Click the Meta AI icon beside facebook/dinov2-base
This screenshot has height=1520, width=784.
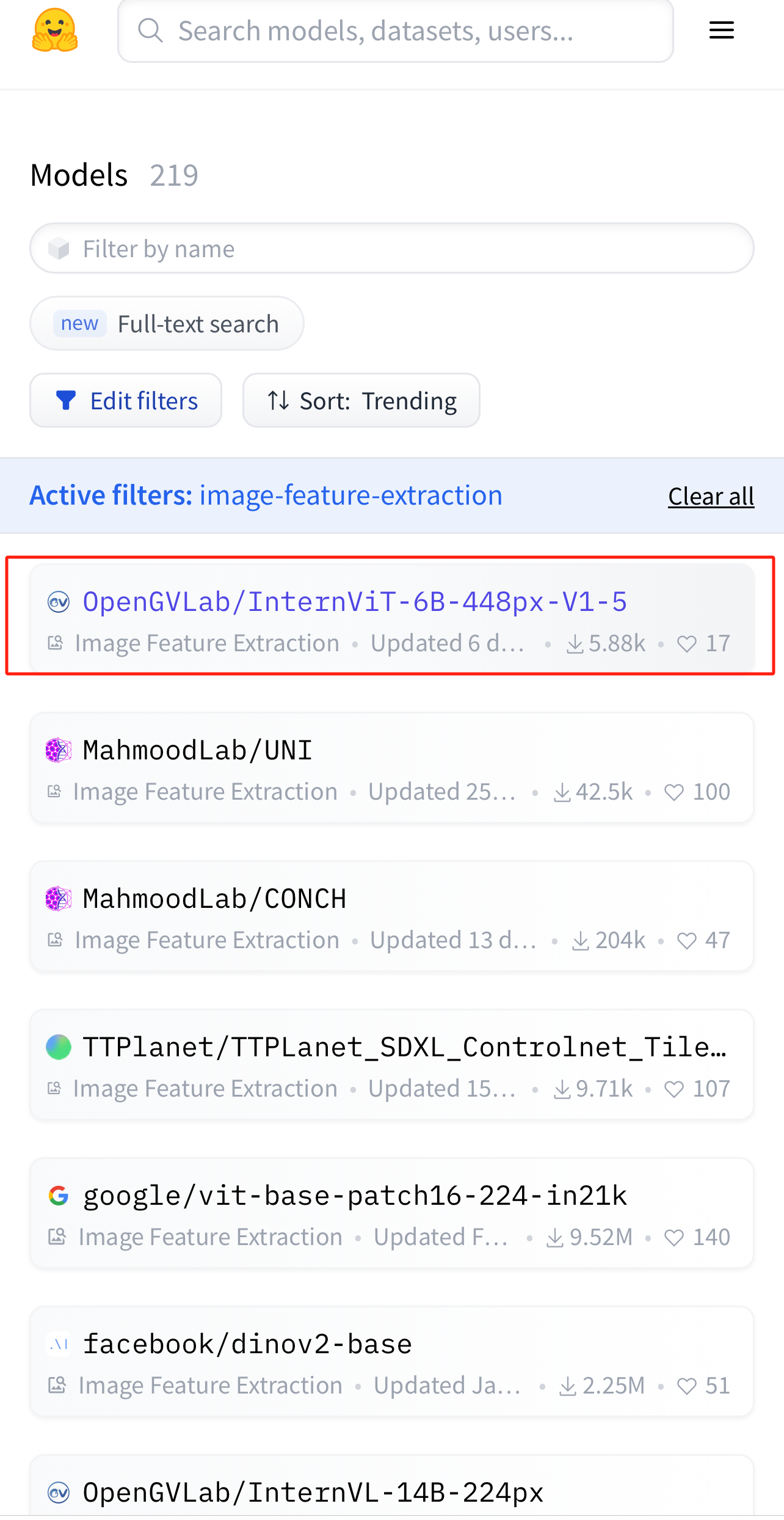click(59, 1343)
